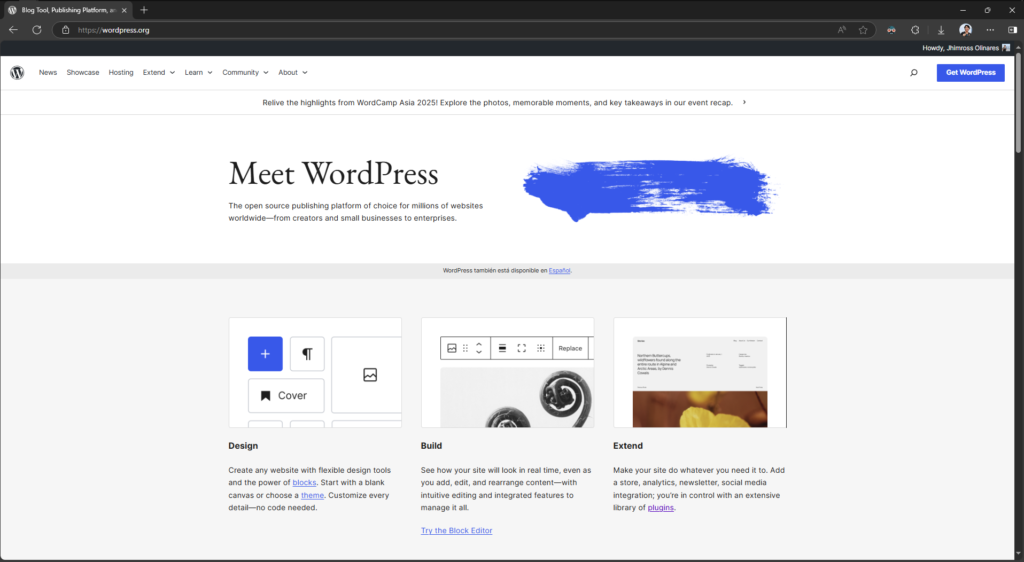
Task: Click the Español language link
Action: (559, 271)
